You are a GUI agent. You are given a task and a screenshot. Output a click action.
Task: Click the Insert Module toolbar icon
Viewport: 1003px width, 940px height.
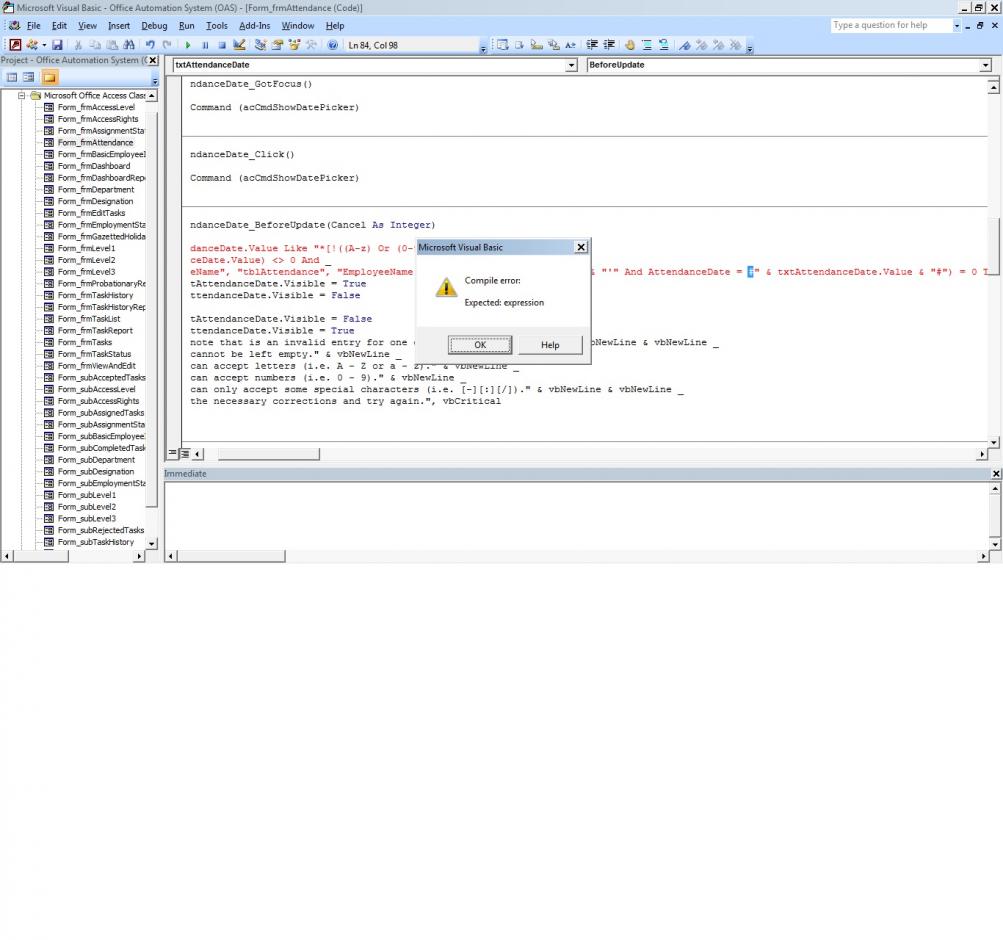(x=31, y=45)
